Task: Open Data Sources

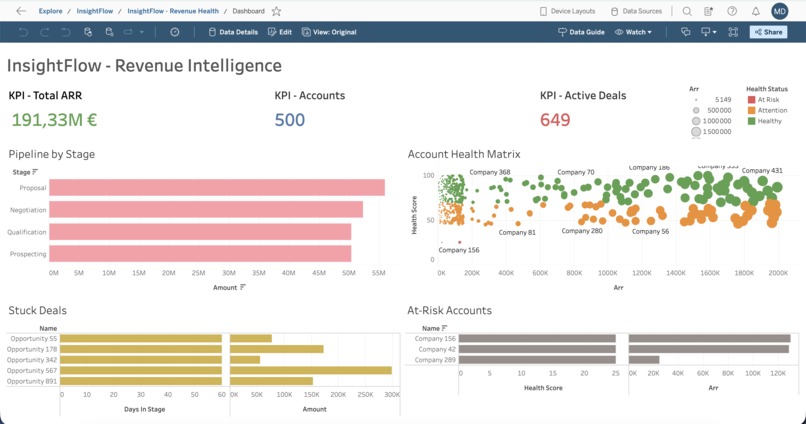Action: coord(636,11)
